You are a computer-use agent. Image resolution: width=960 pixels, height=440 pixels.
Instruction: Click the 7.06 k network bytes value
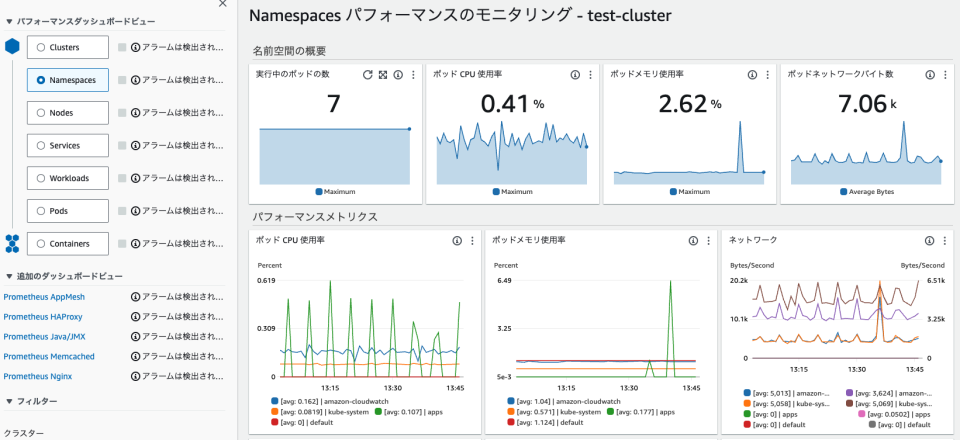pos(866,104)
